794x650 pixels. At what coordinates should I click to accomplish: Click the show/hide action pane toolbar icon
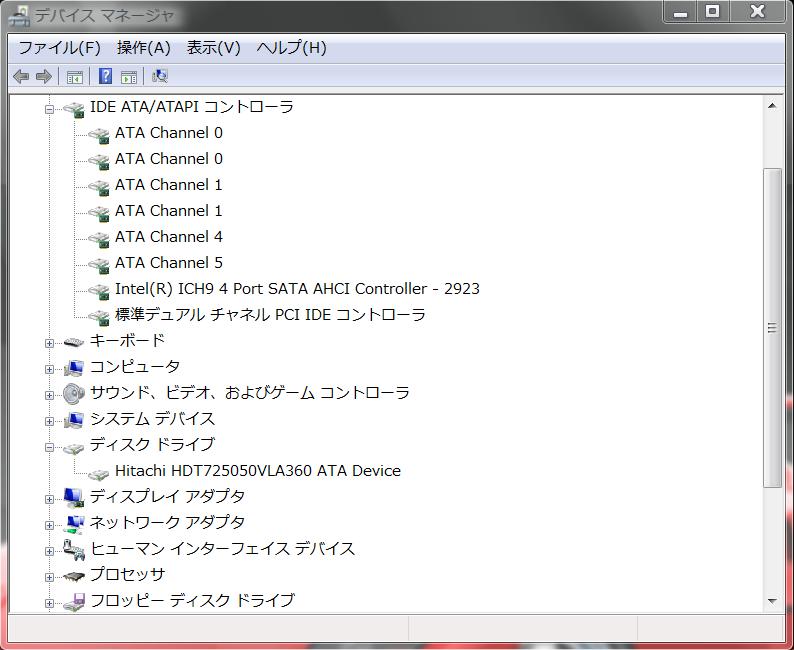129,77
